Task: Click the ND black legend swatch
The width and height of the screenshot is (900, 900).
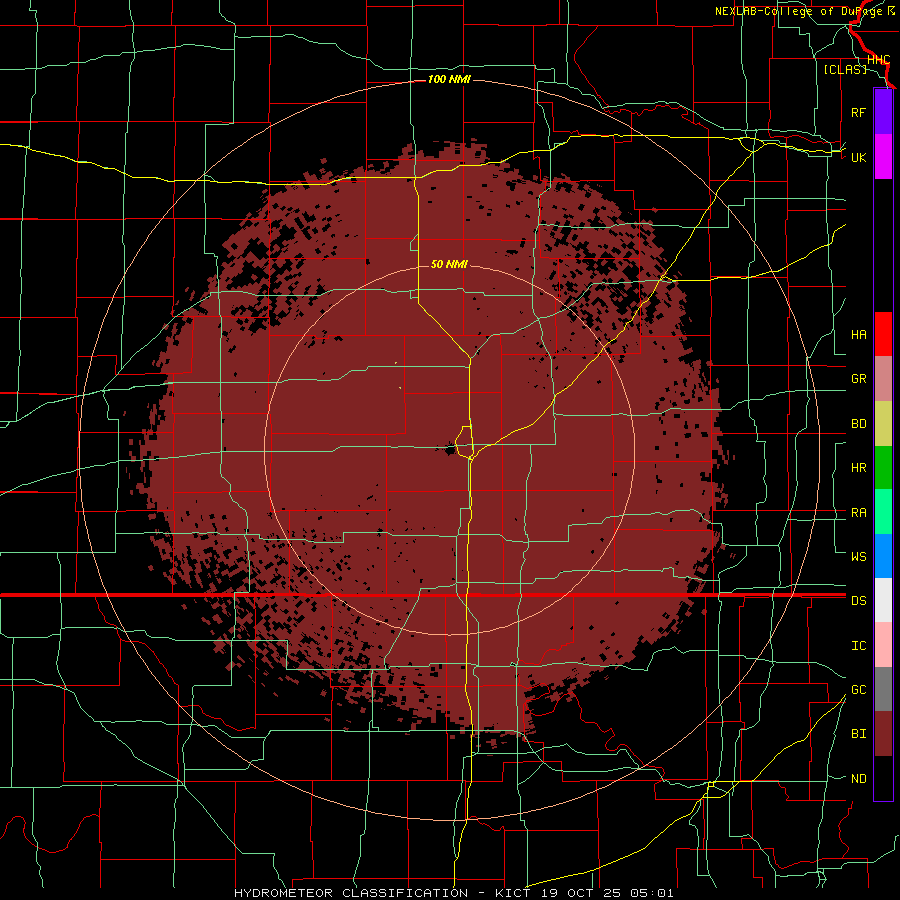Action: tap(883, 778)
